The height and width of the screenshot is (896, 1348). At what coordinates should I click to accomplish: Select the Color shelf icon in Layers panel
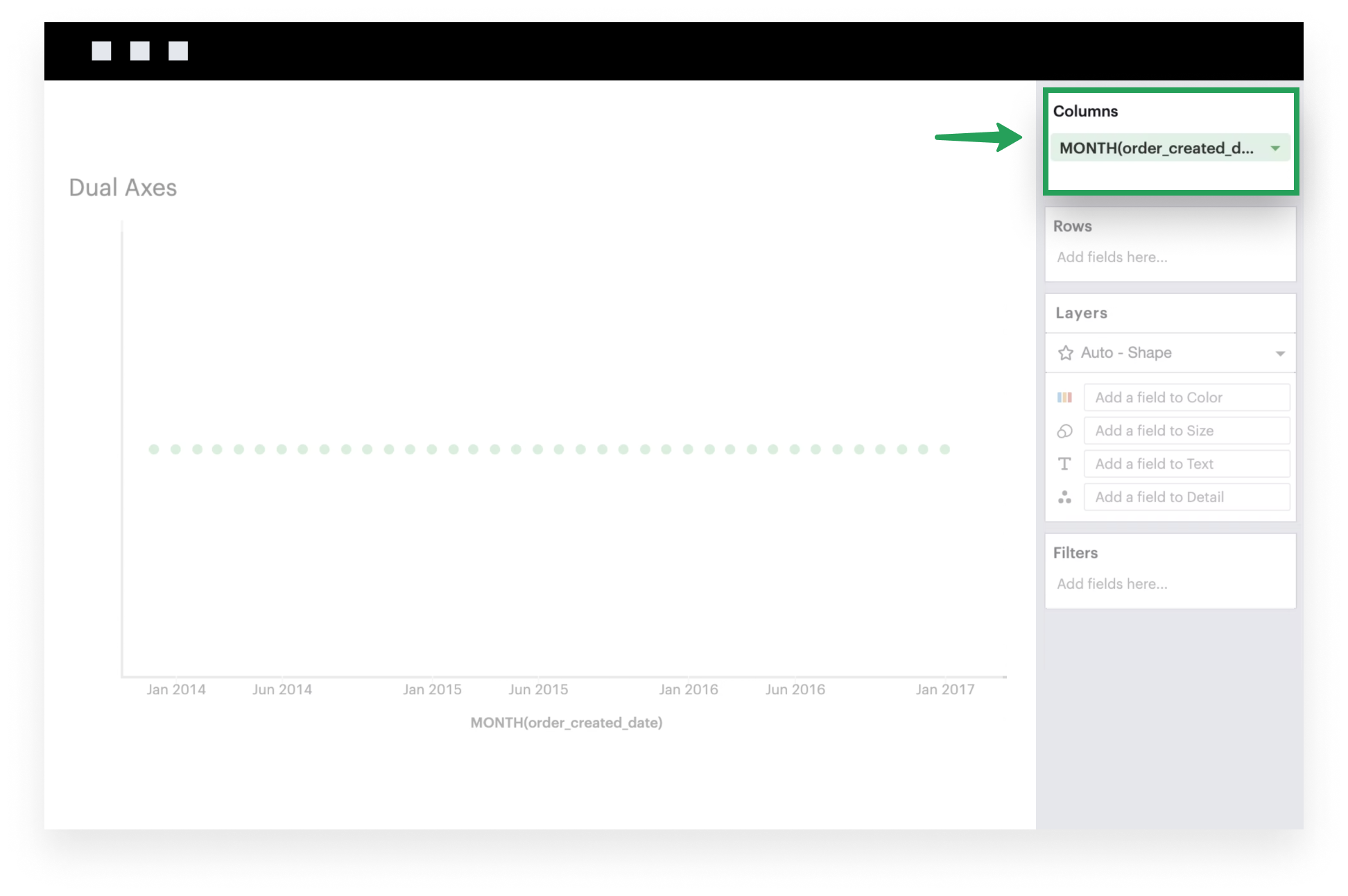1065,397
